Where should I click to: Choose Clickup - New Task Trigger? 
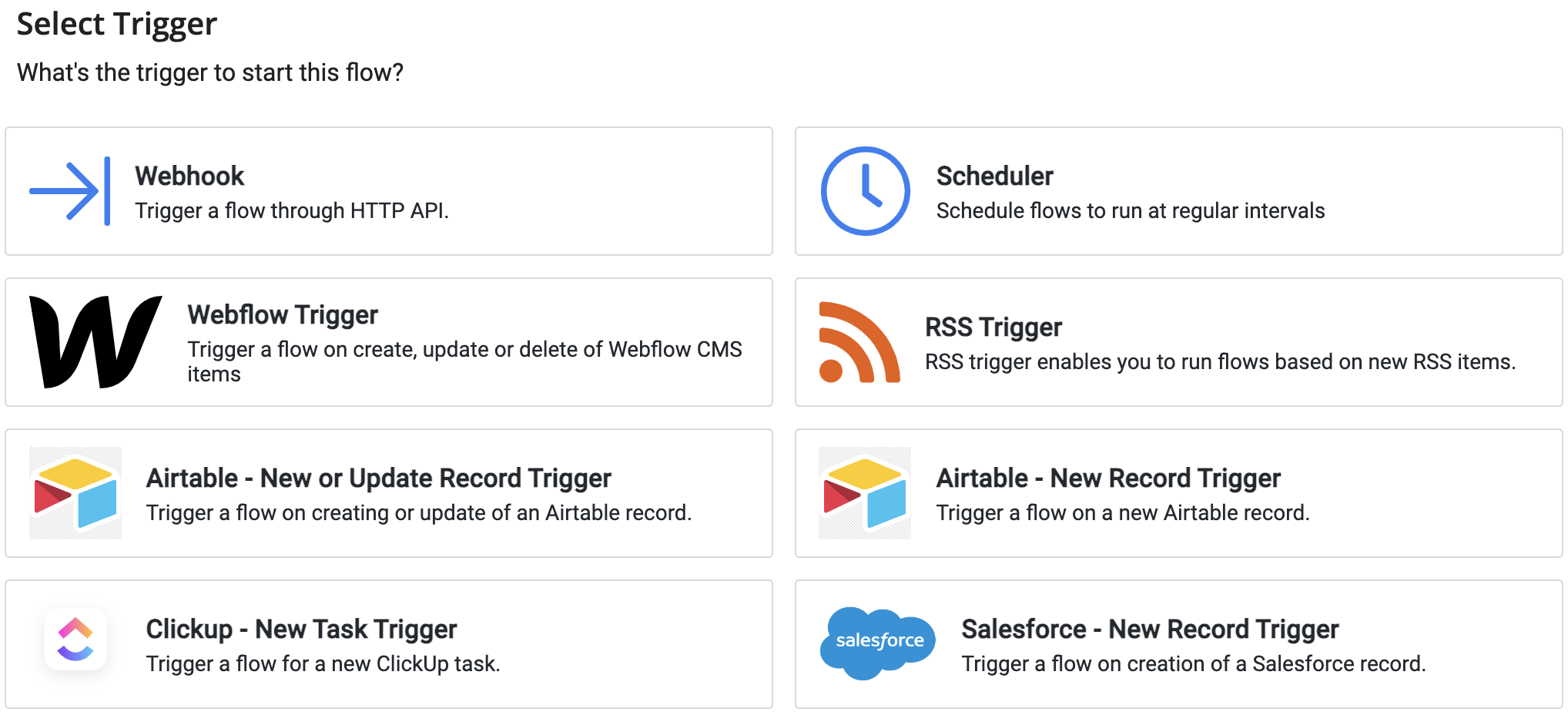[x=301, y=629]
